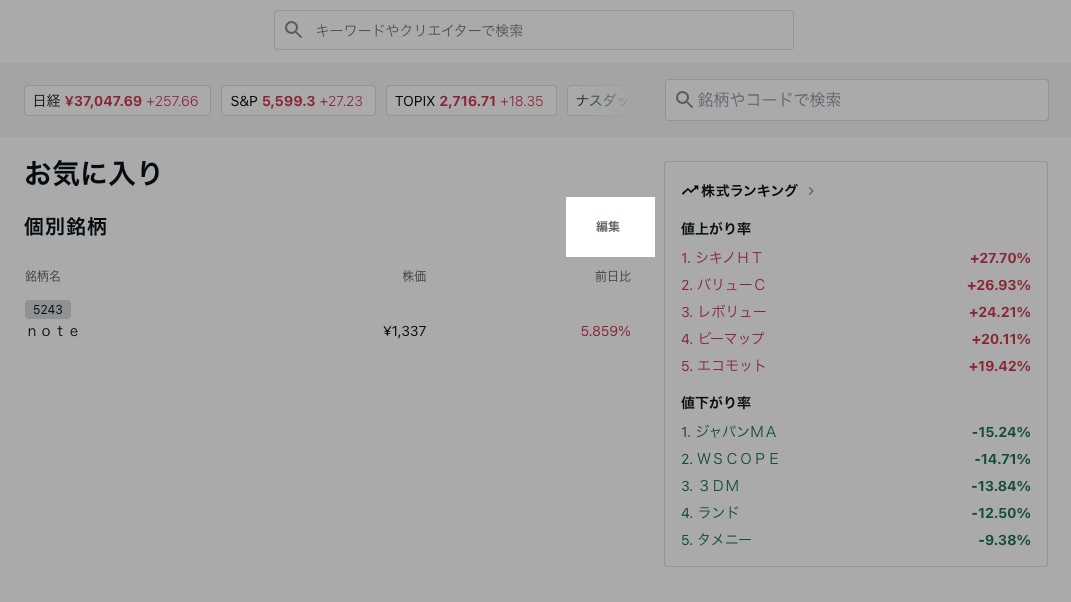The width and height of the screenshot is (1071, 602).
Task: Click the +20.11% gain value
Action: [1001, 339]
